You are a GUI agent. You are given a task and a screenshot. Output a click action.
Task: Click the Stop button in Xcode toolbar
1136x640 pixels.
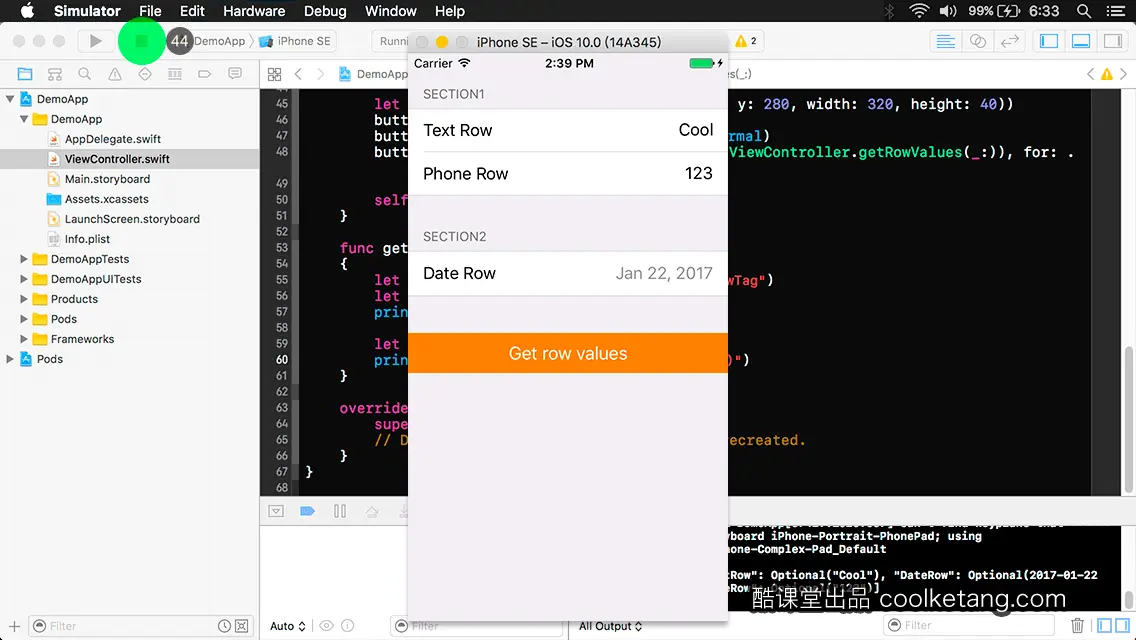pyautogui.click(x=141, y=41)
